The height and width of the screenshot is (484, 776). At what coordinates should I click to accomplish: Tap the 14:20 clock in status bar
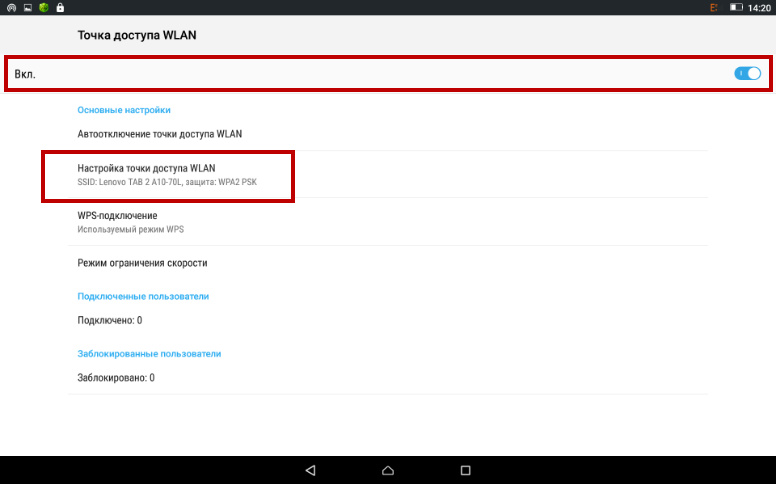click(759, 7)
